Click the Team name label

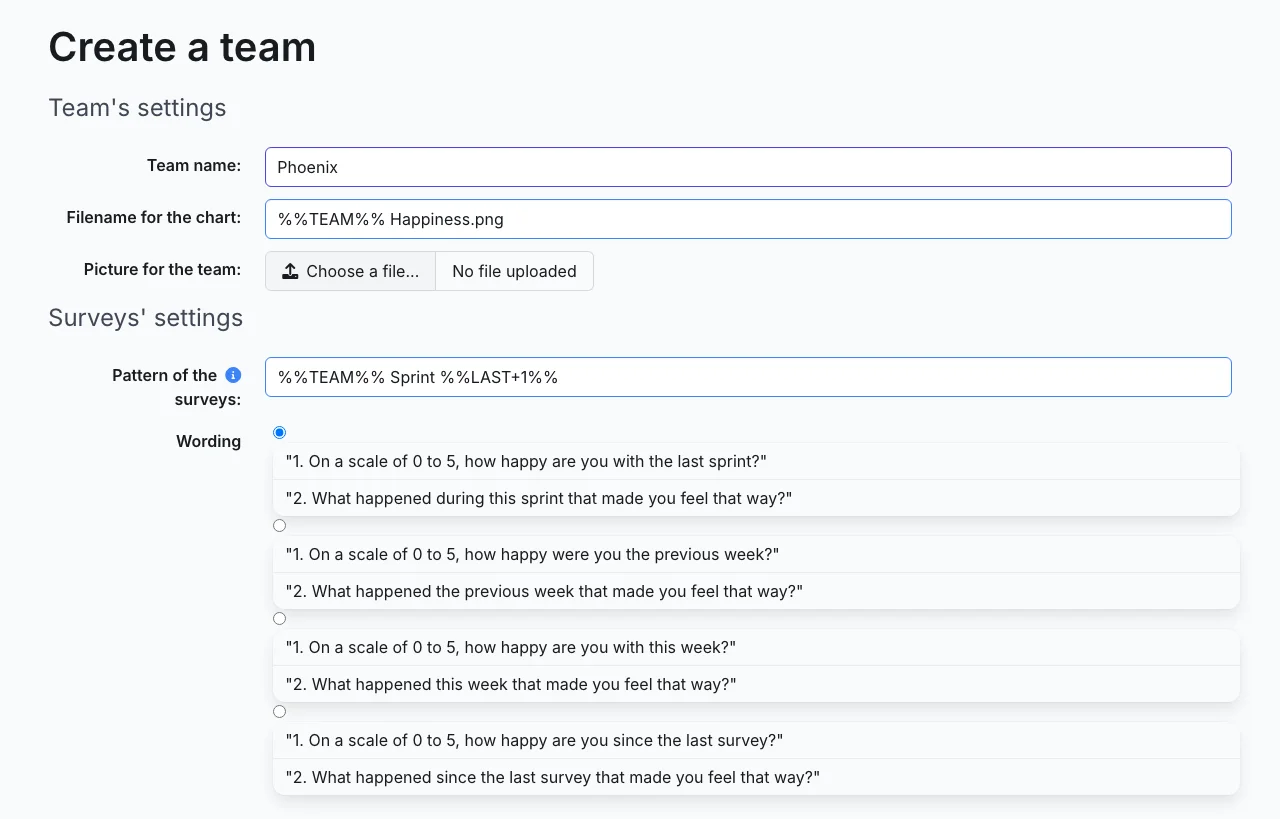(x=194, y=165)
